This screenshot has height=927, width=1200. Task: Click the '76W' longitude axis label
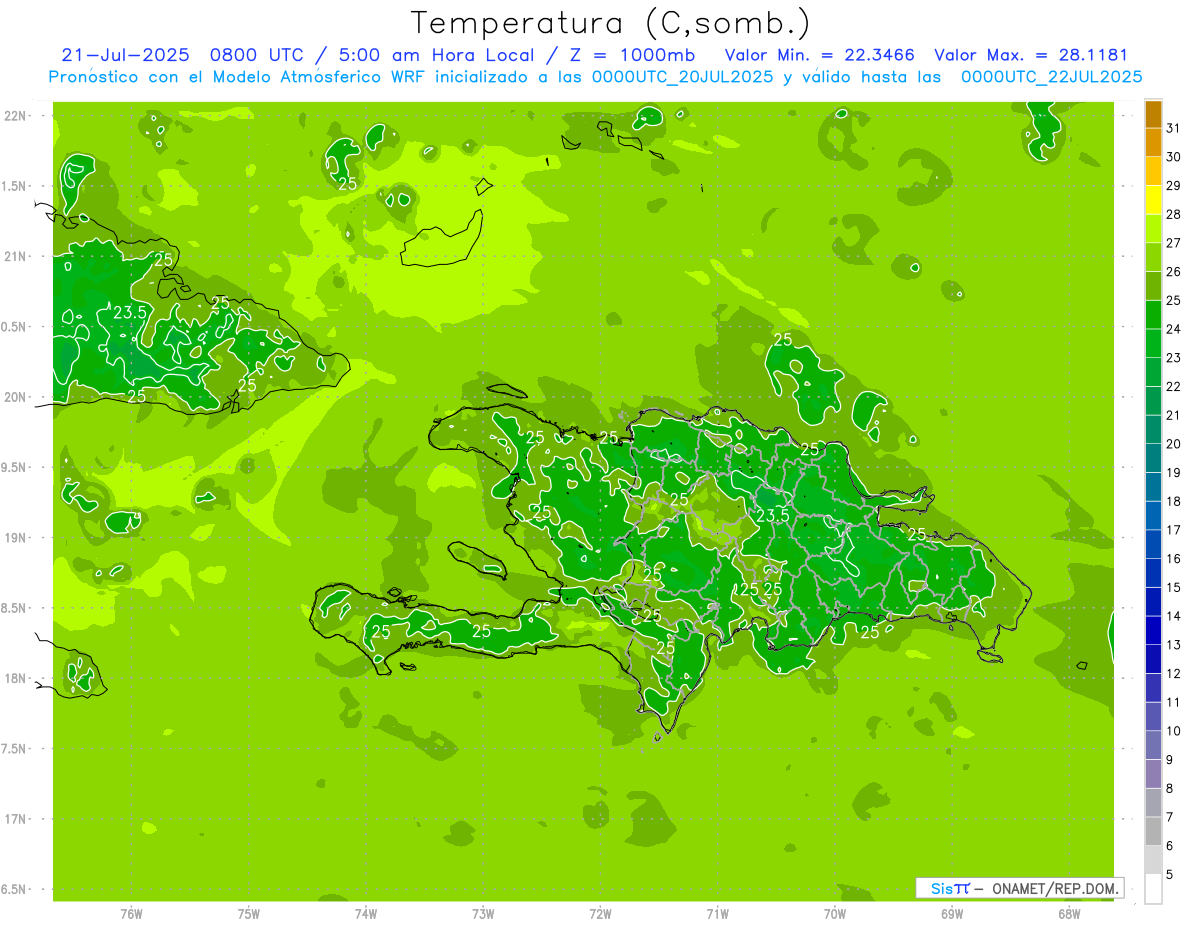click(x=131, y=913)
